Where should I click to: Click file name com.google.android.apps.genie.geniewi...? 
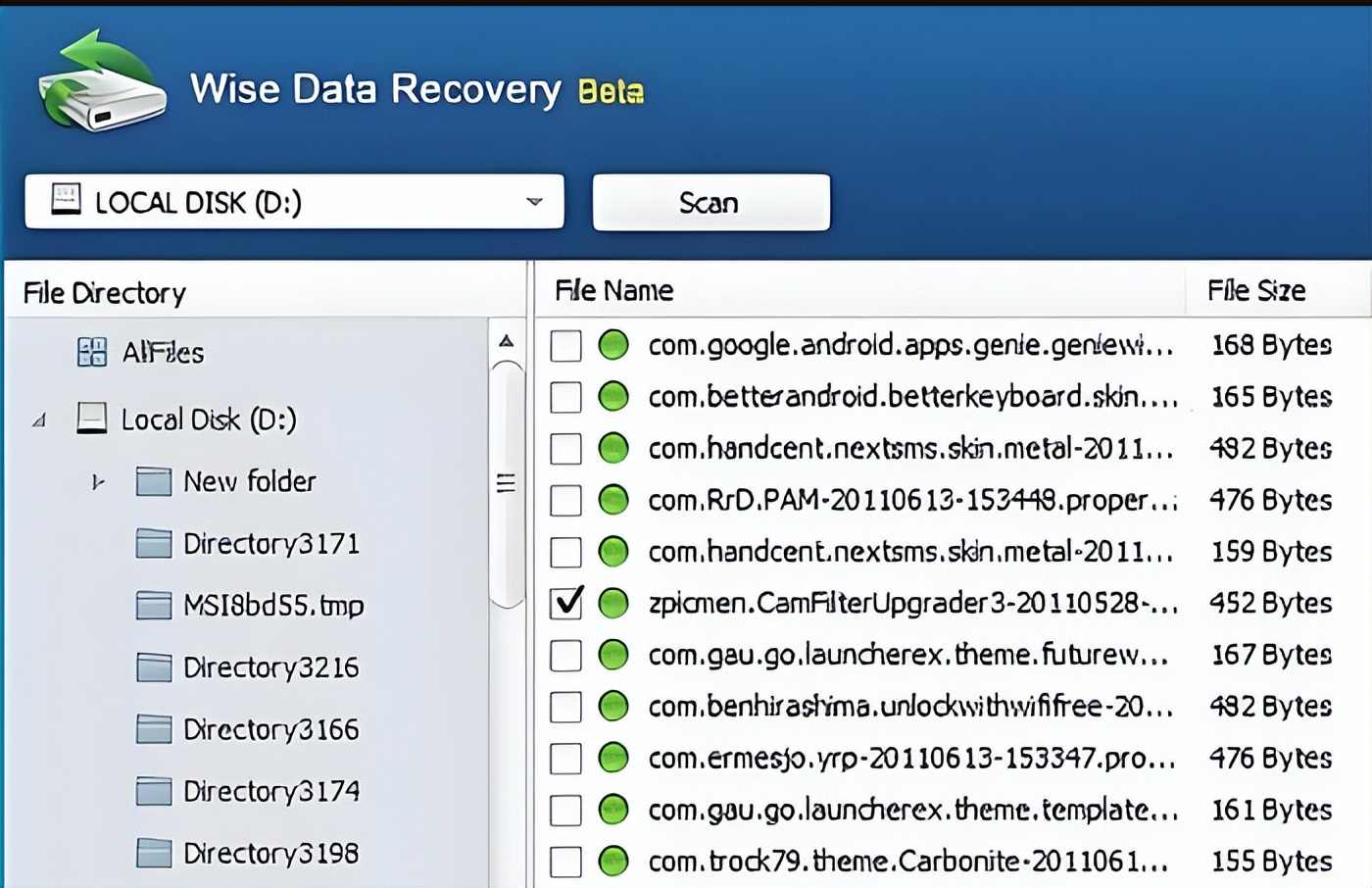910,345
